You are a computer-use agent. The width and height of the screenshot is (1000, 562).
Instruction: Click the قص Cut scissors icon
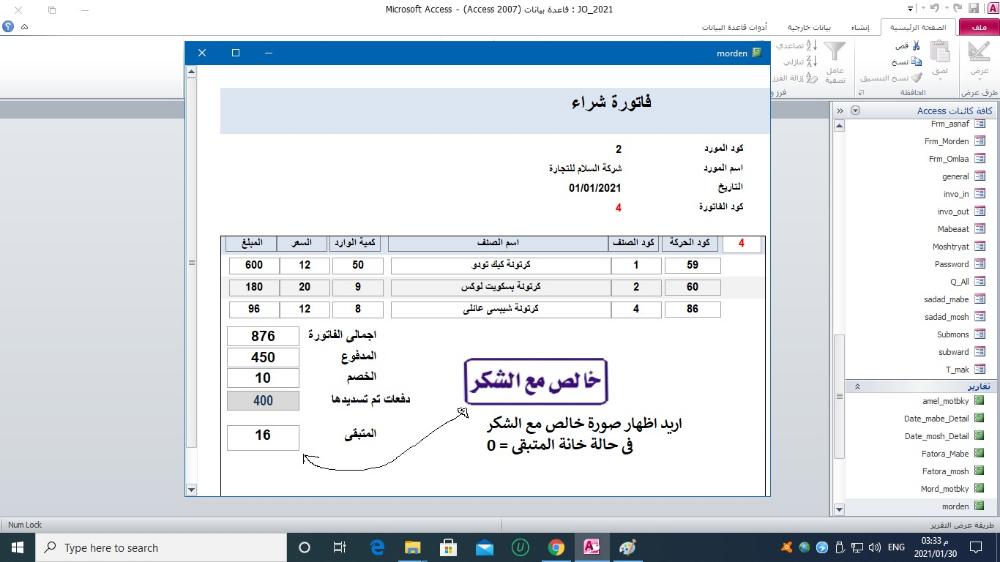[x=916, y=45]
